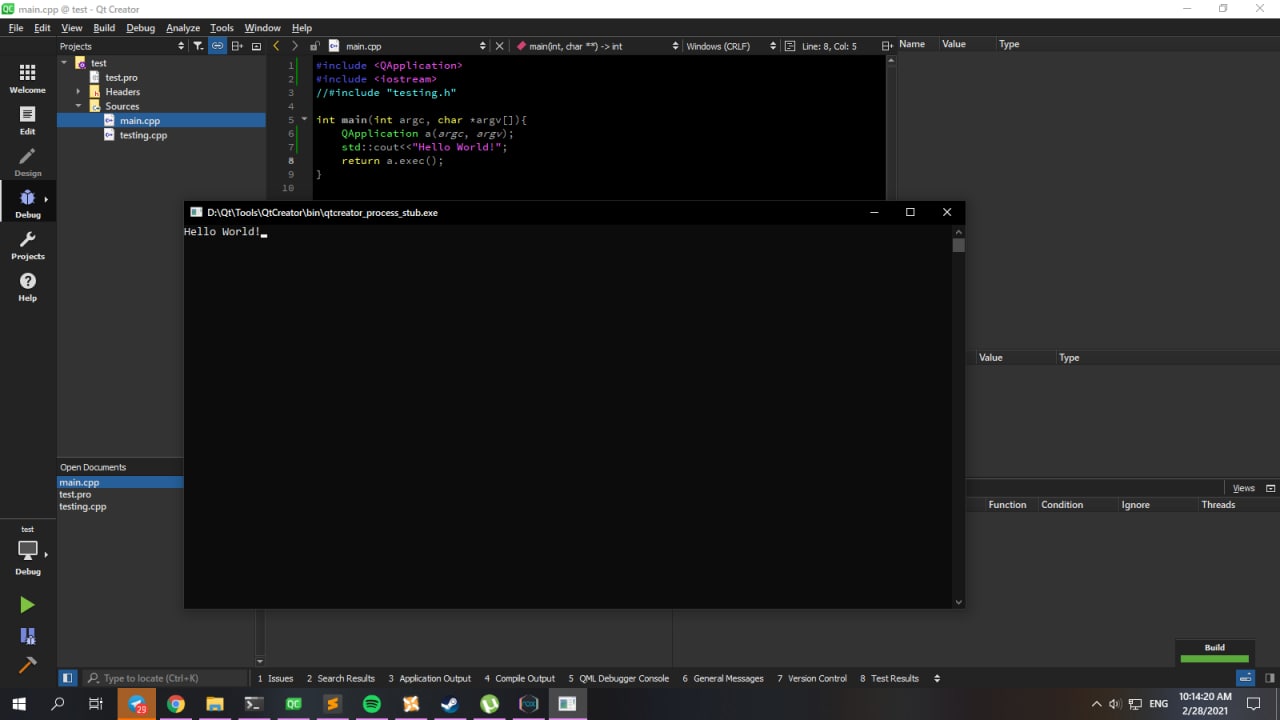Click the Threads column header
1280x720 pixels.
coord(1218,505)
